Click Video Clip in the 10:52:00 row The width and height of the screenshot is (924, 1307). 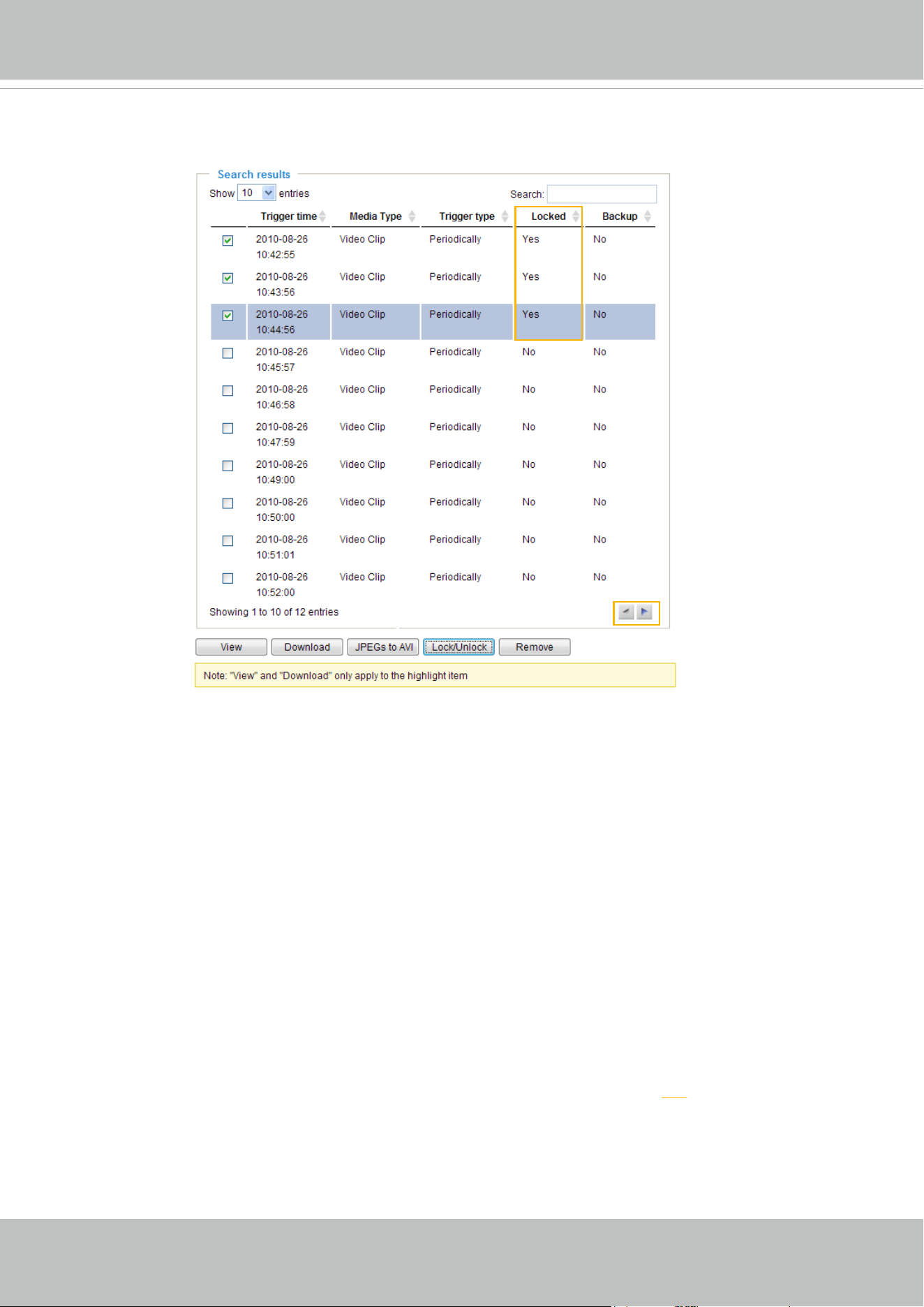362,577
